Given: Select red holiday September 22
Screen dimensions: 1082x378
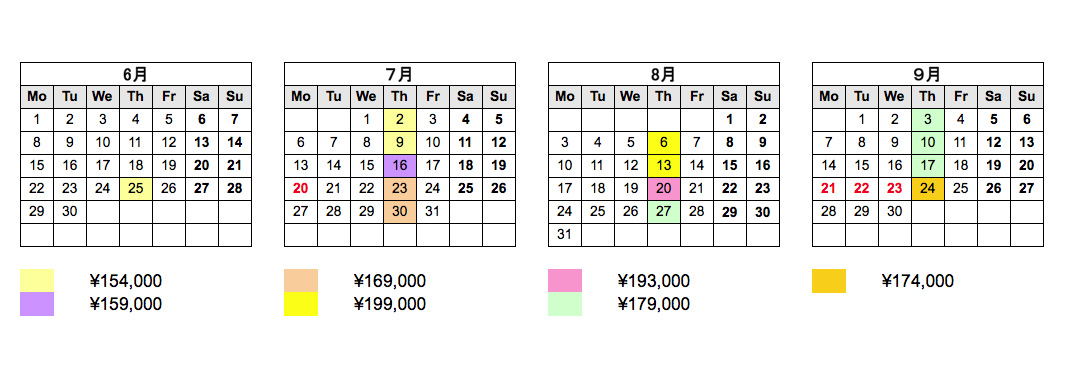Looking at the screenshot, I should point(862,189).
